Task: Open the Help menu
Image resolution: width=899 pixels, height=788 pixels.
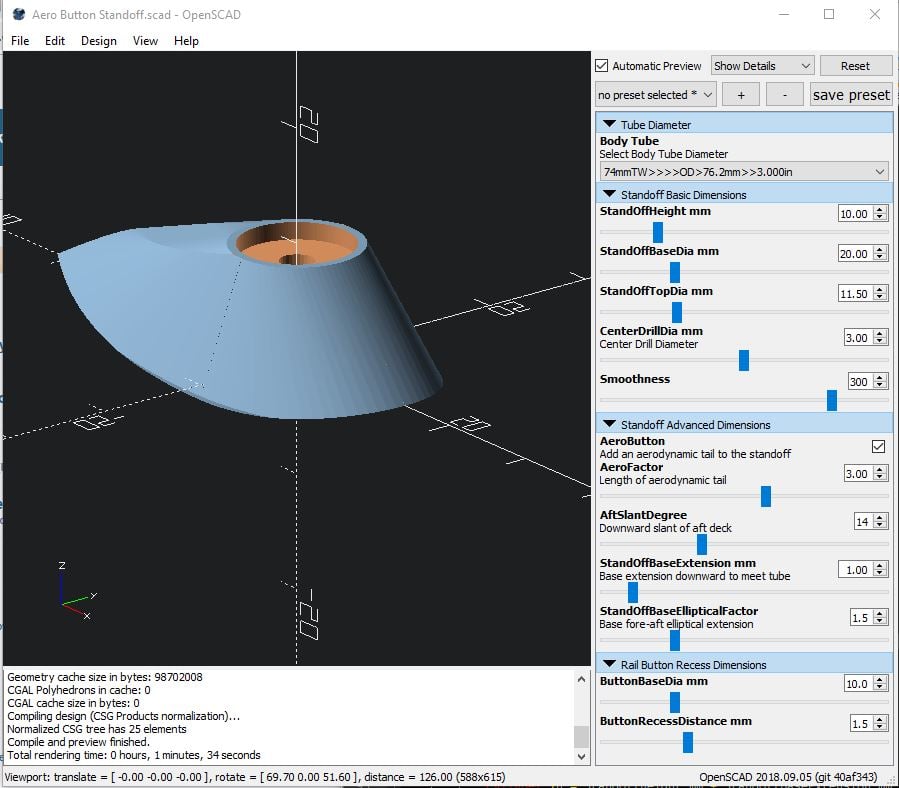Action: 186,41
